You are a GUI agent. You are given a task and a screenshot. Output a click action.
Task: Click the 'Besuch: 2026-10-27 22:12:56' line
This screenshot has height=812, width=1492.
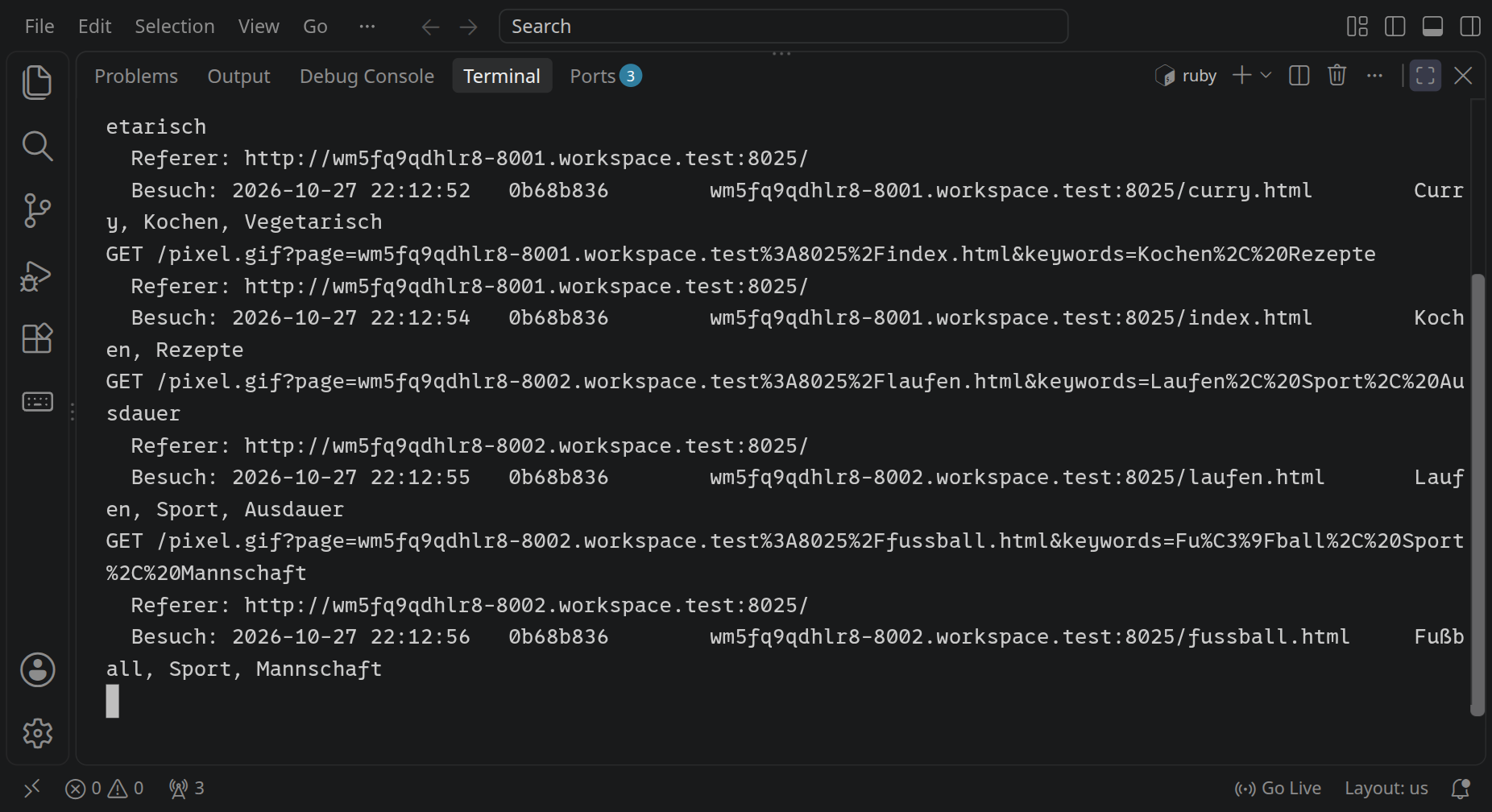click(x=300, y=637)
